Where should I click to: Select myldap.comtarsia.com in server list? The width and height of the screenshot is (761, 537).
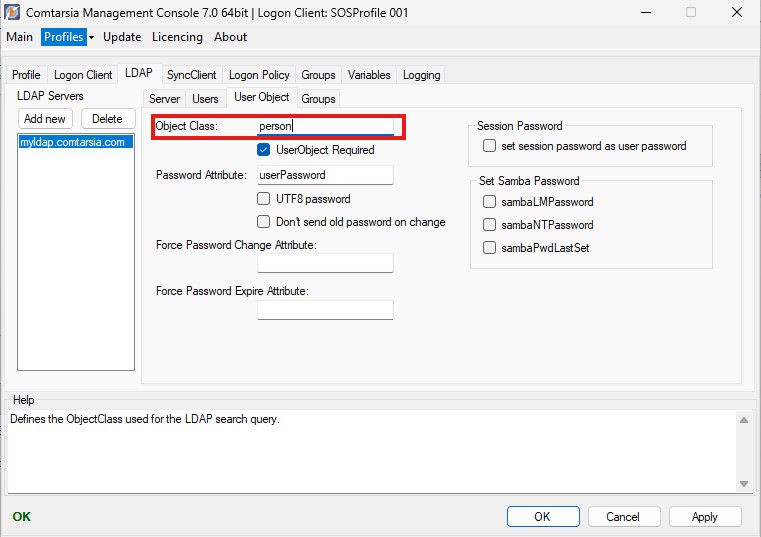coord(72,142)
